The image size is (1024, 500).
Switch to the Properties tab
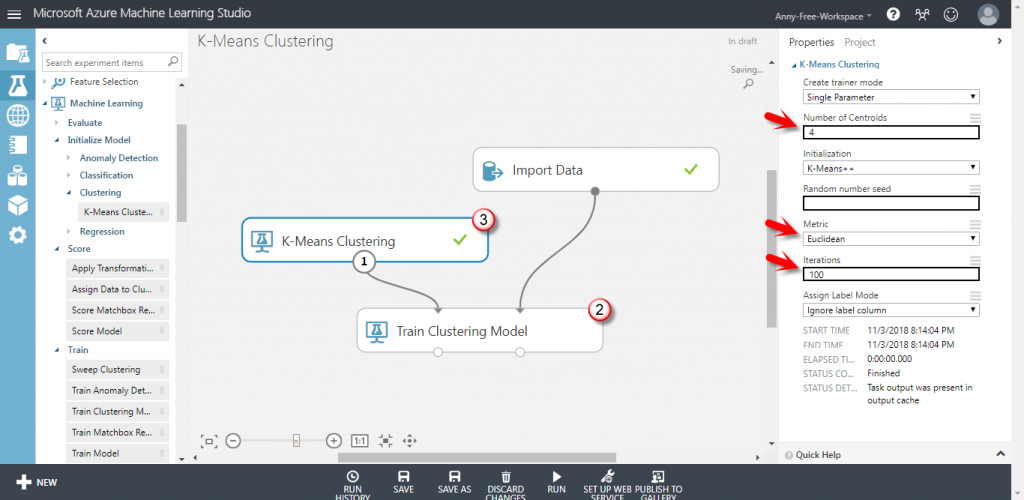811,42
